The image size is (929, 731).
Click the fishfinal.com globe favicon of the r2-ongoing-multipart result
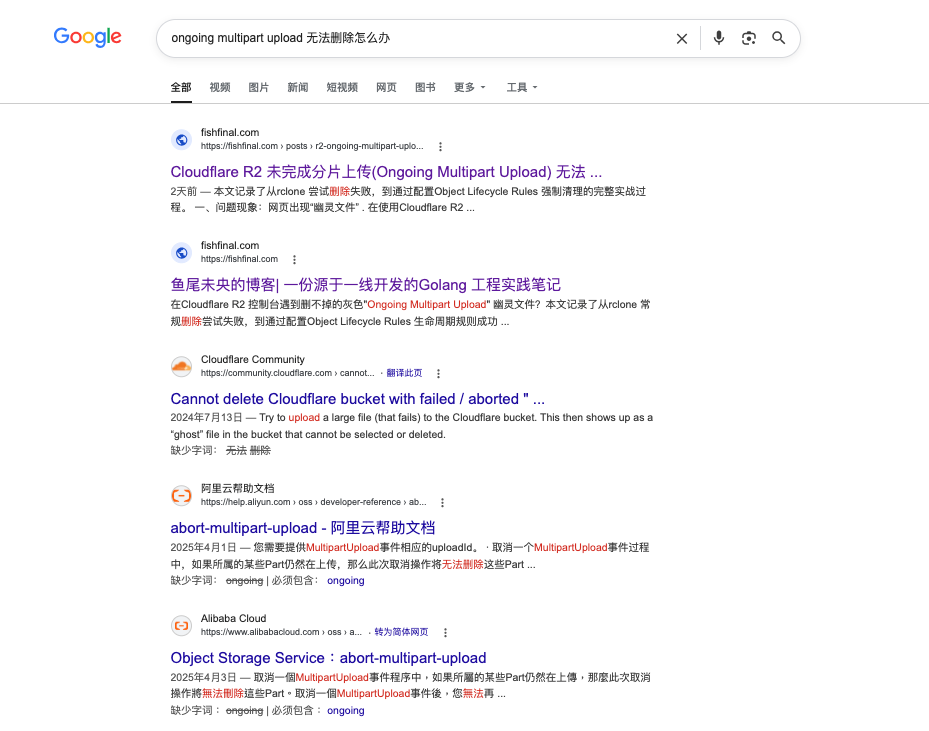pyautogui.click(x=181, y=140)
